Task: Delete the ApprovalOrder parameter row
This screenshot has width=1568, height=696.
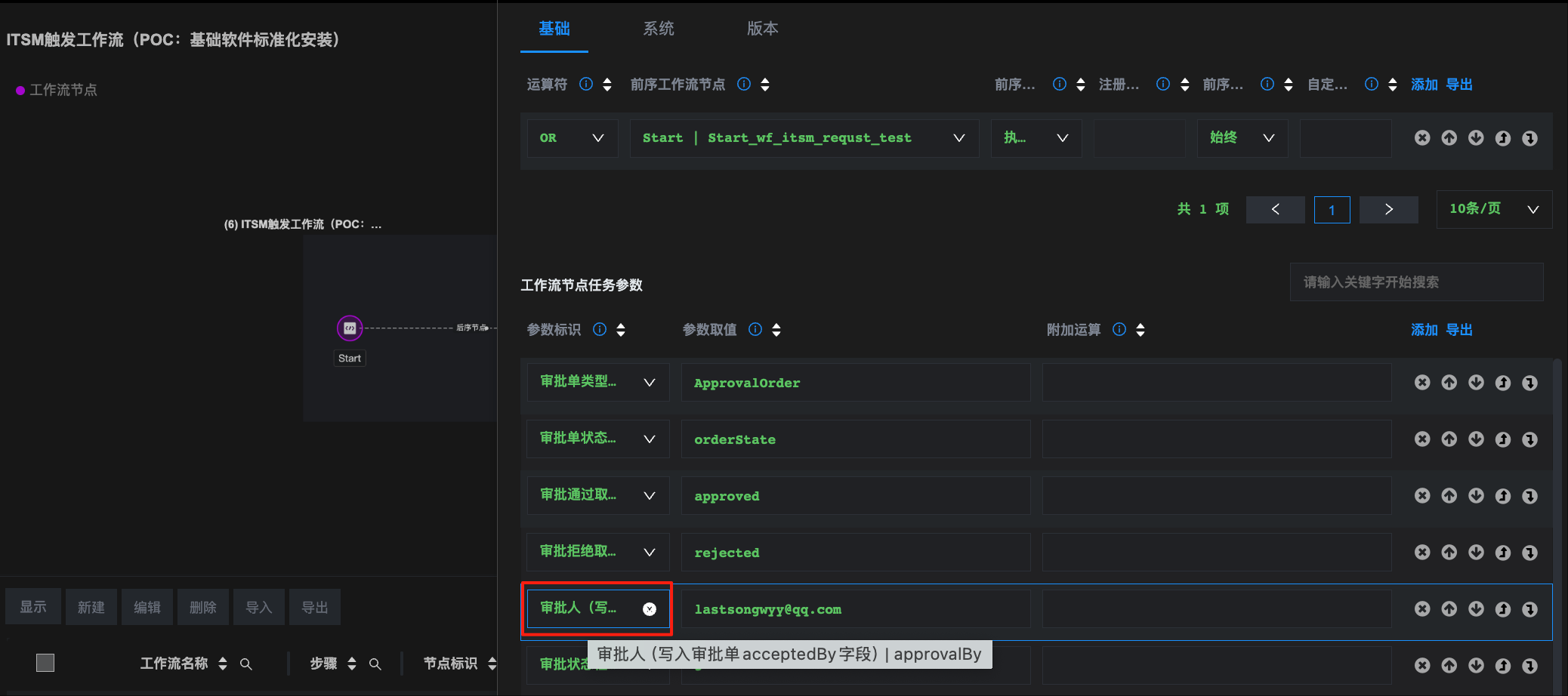Action: [x=1422, y=383]
